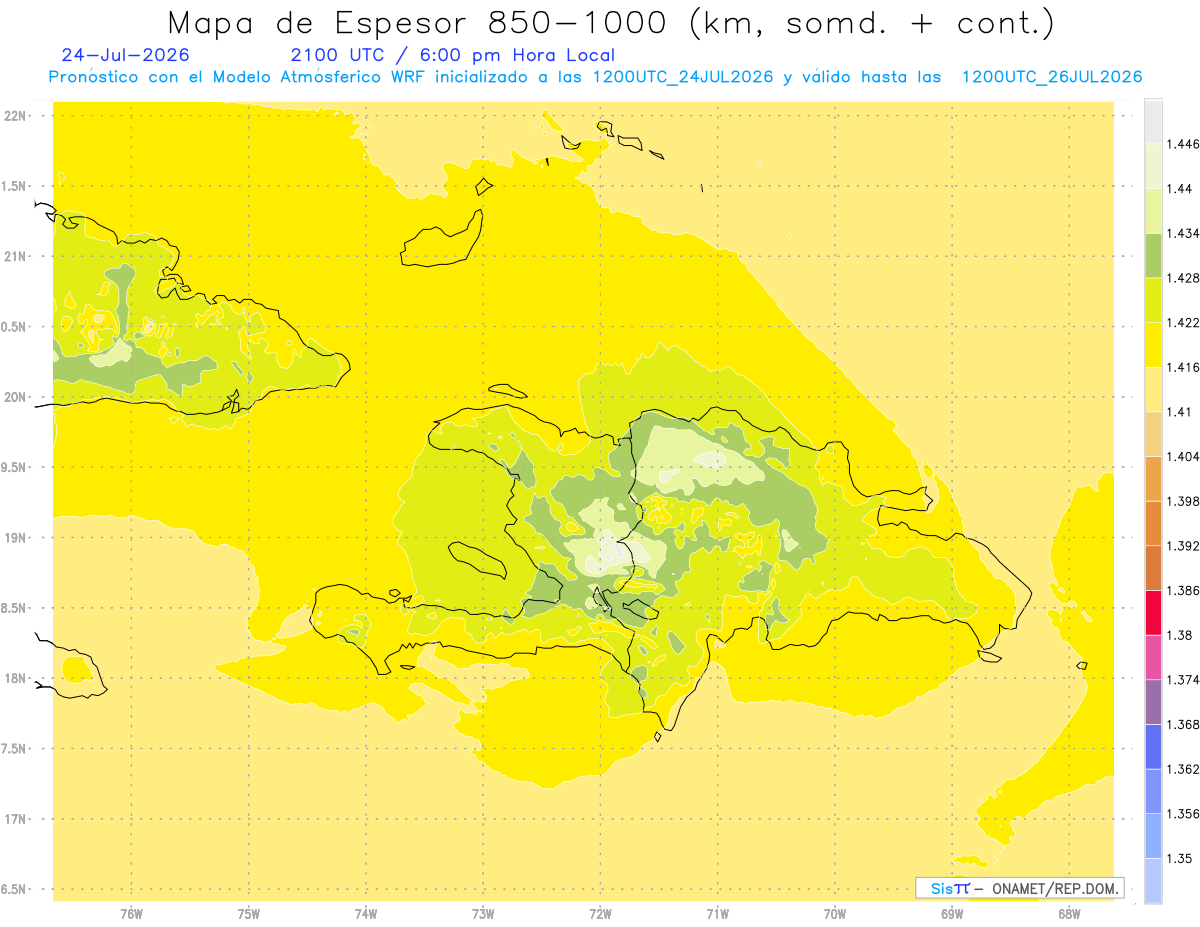Image resolution: width=1200 pixels, height=927 pixels.
Task: Click the '18N' latitude label
Action: [x=15, y=678]
